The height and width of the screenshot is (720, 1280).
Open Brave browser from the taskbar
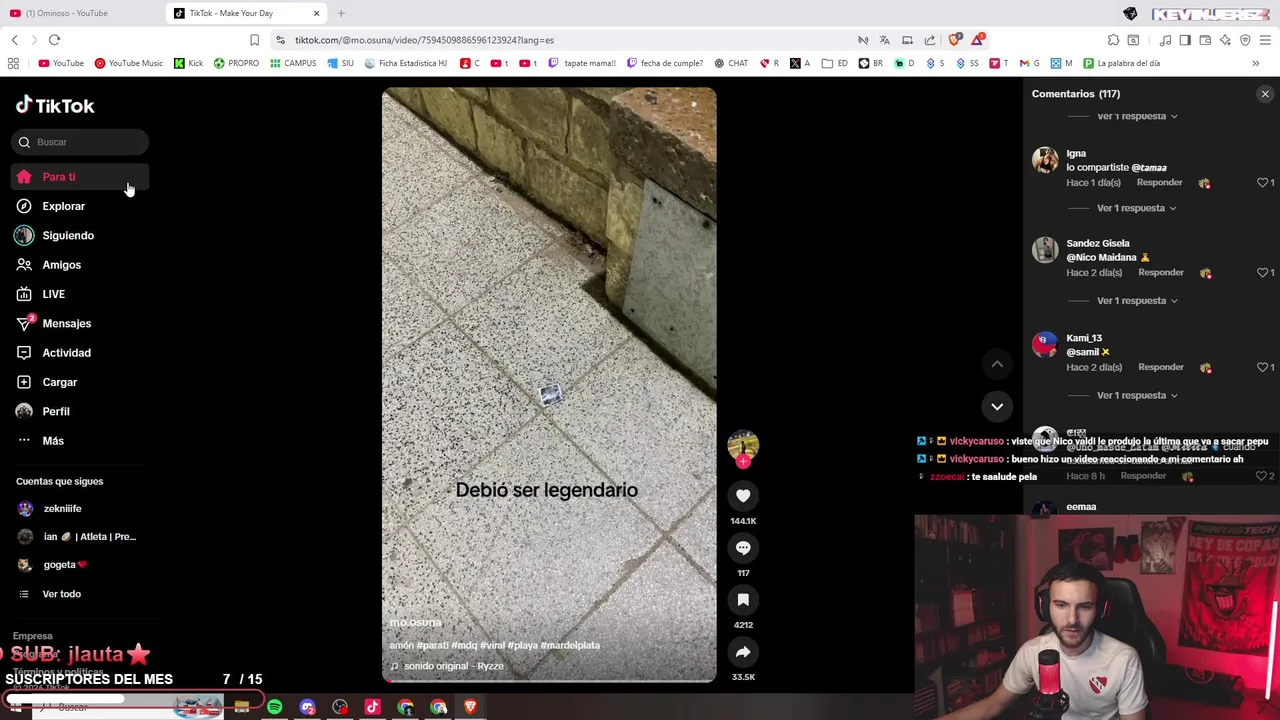470,707
